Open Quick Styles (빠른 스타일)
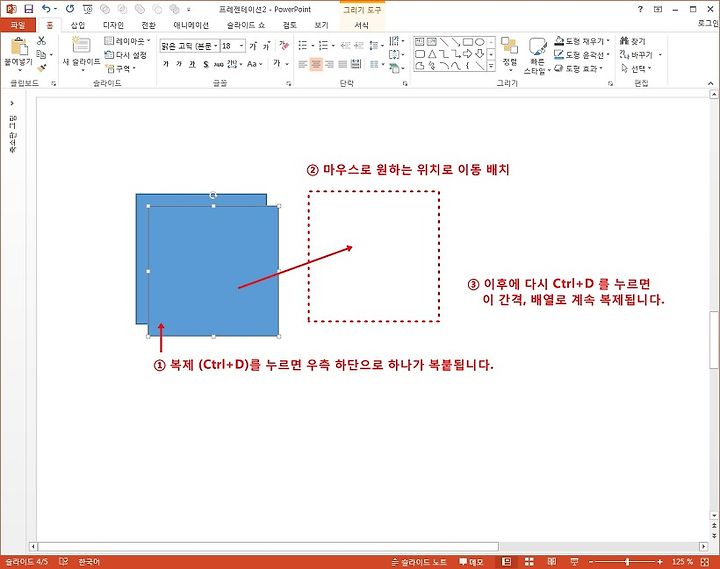The height and width of the screenshot is (569, 720). point(536,56)
